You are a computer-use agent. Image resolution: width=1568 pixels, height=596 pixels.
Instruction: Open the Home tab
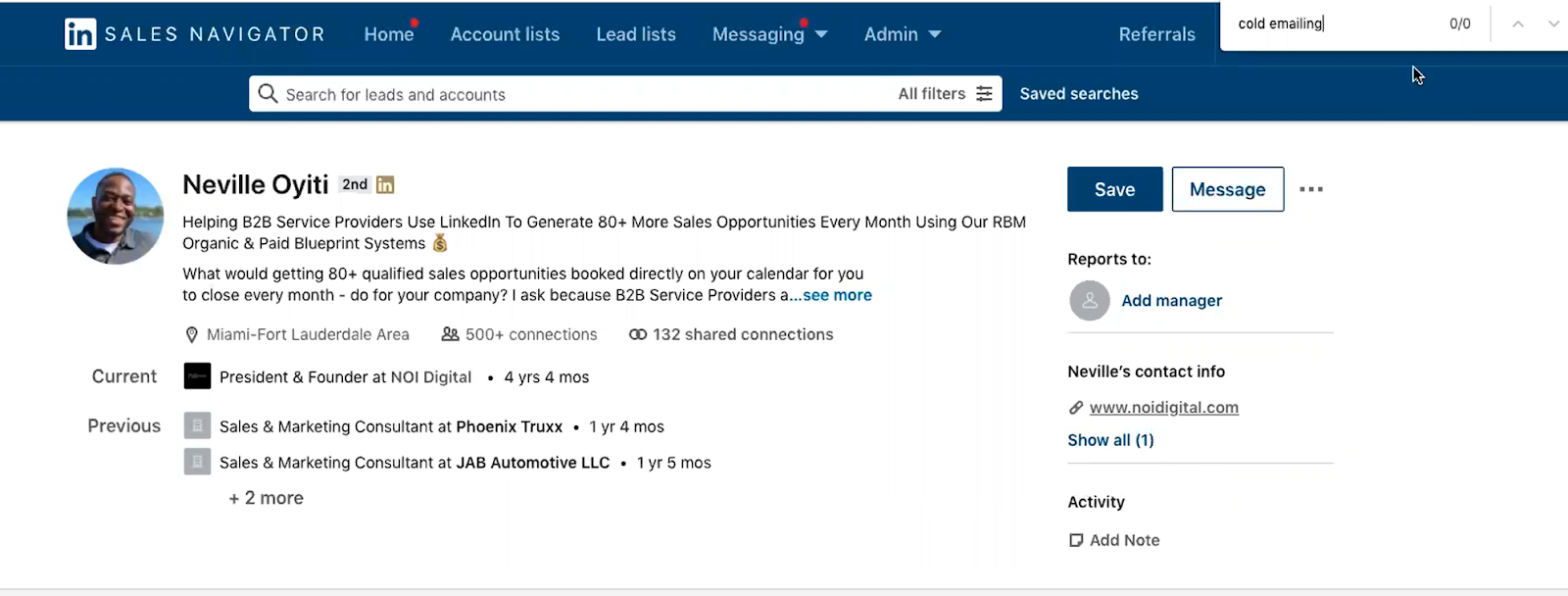click(389, 34)
